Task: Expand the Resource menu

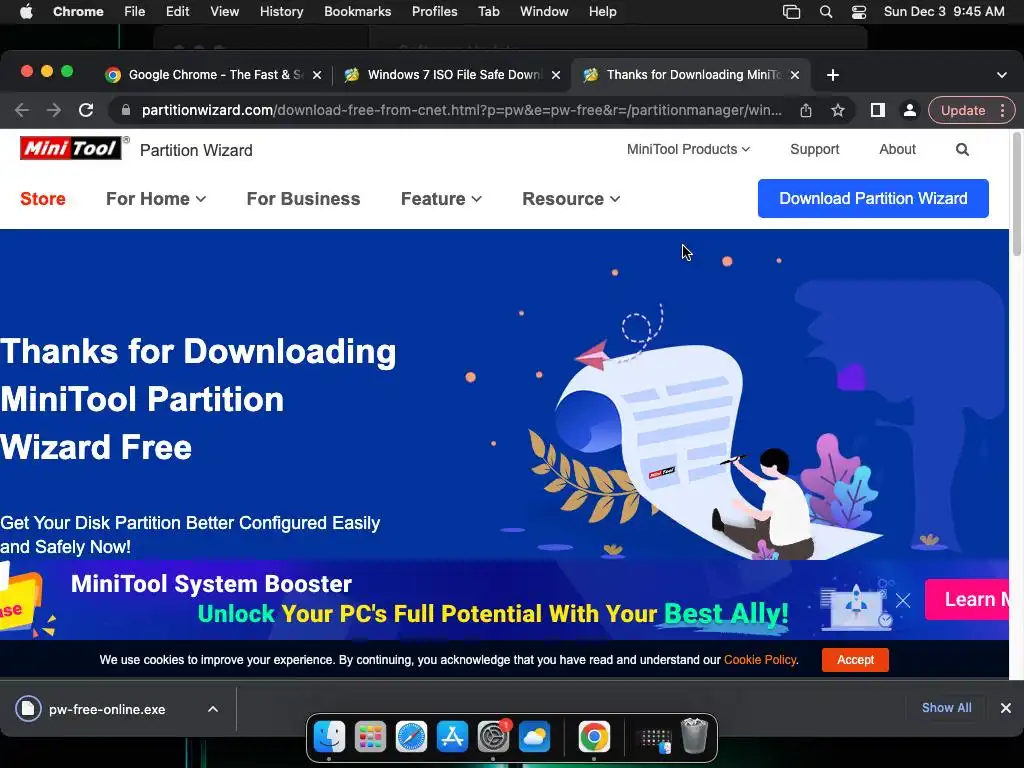Action: tap(571, 199)
